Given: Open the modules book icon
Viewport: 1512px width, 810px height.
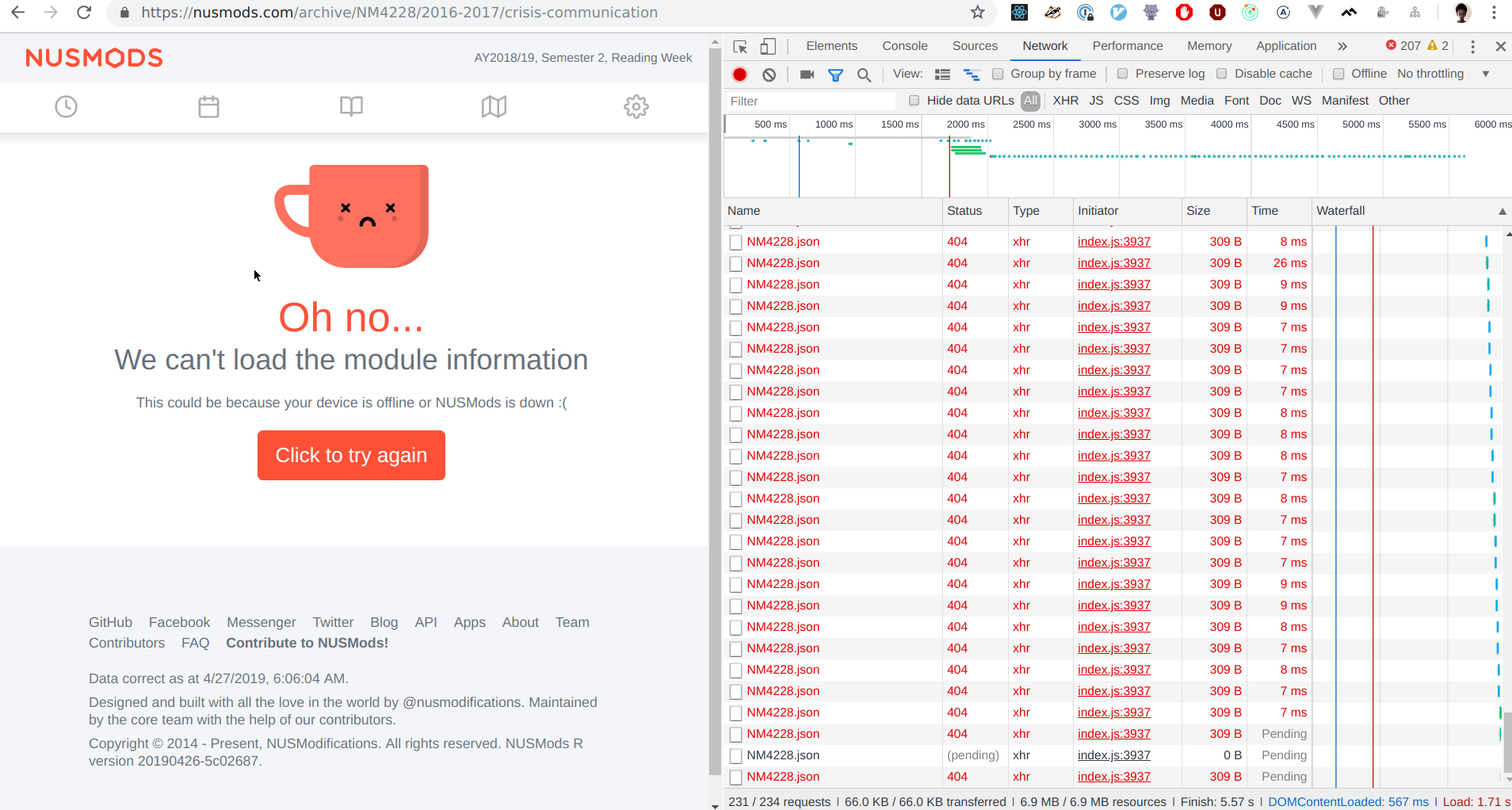Looking at the screenshot, I should (x=351, y=106).
